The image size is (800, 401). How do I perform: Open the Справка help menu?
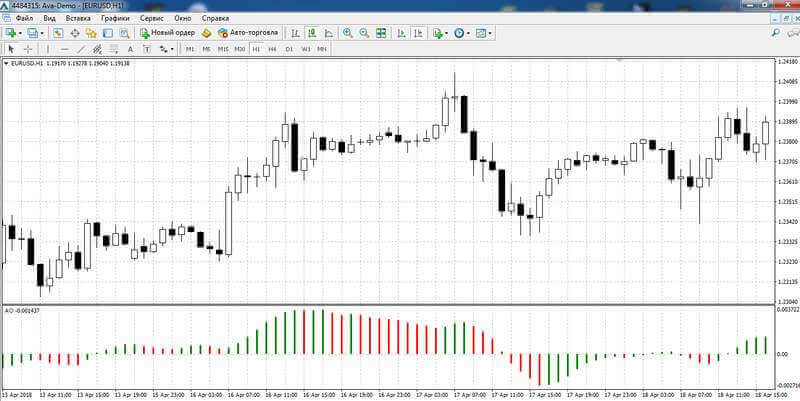(x=215, y=18)
